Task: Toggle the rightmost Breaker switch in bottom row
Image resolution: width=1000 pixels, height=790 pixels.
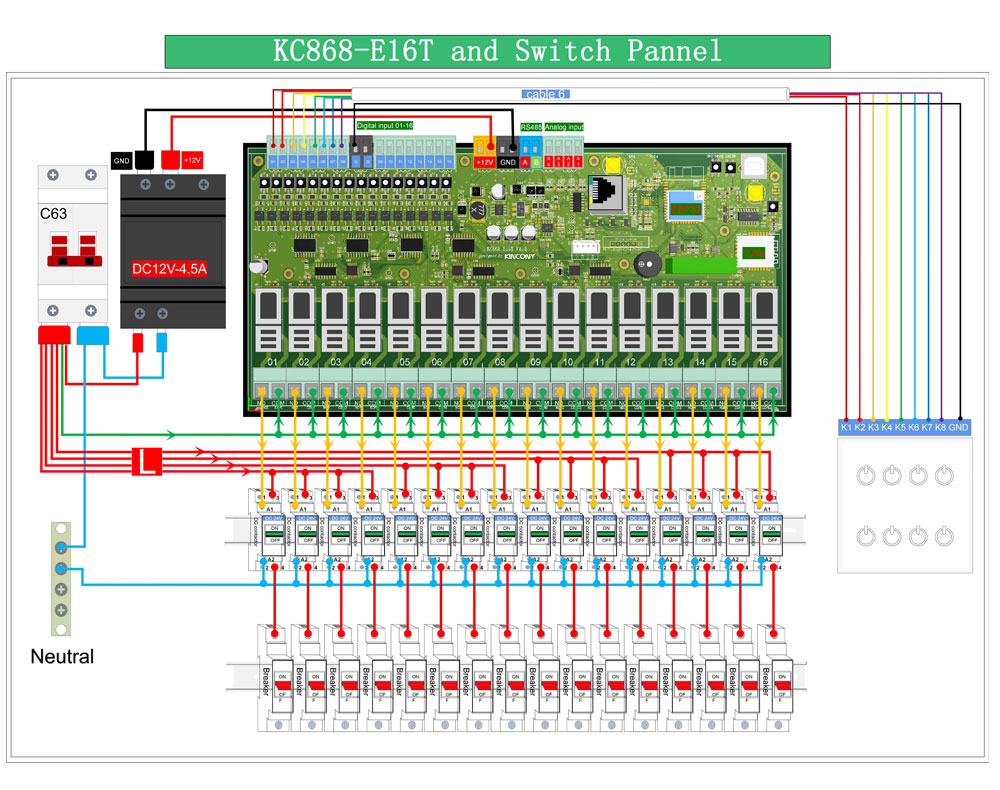Action: pos(782,685)
